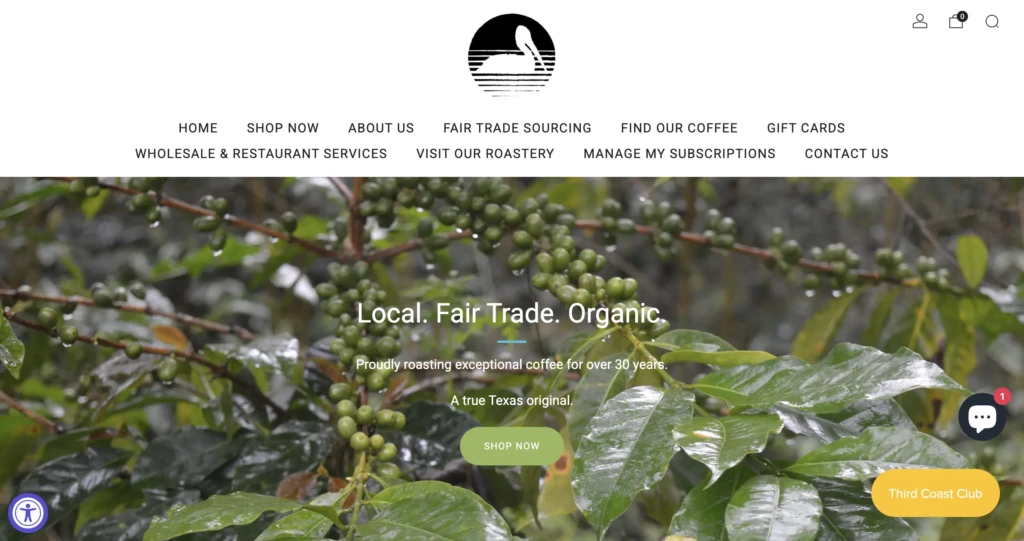Click the search magnifier icon
This screenshot has width=1024, height=541.
pos(992,22)
